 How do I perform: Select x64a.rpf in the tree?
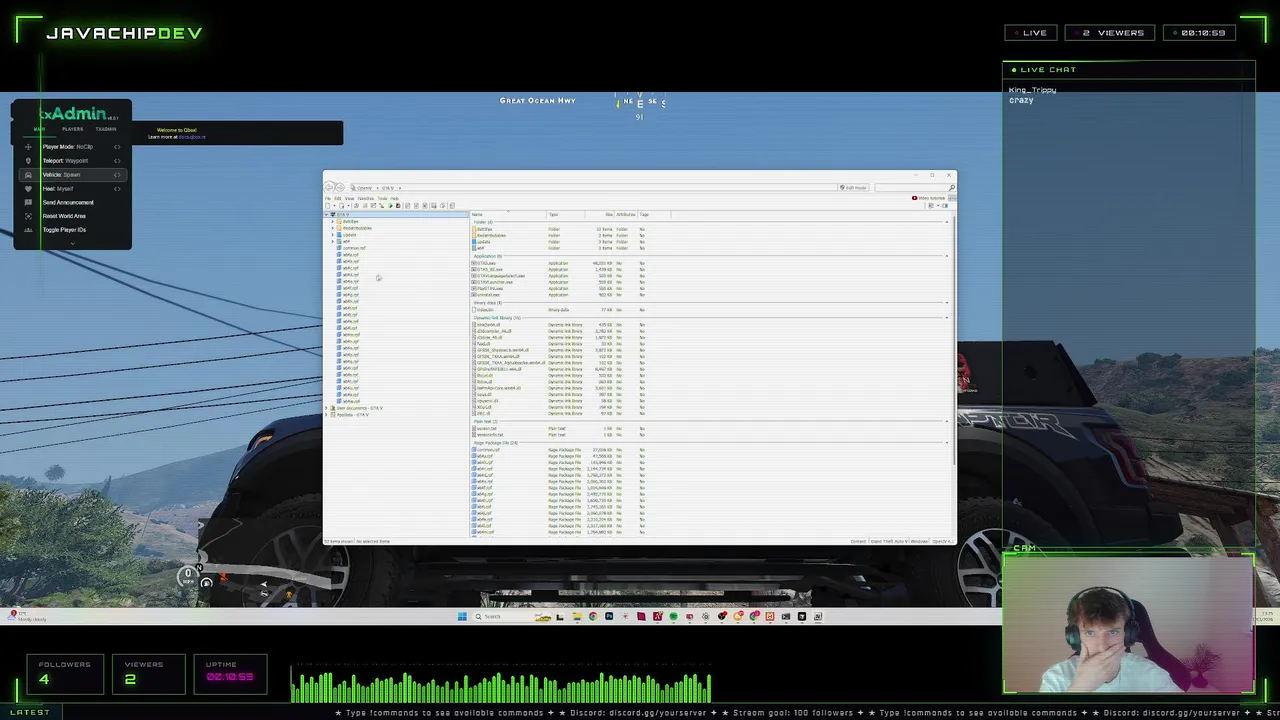(350, 255)
